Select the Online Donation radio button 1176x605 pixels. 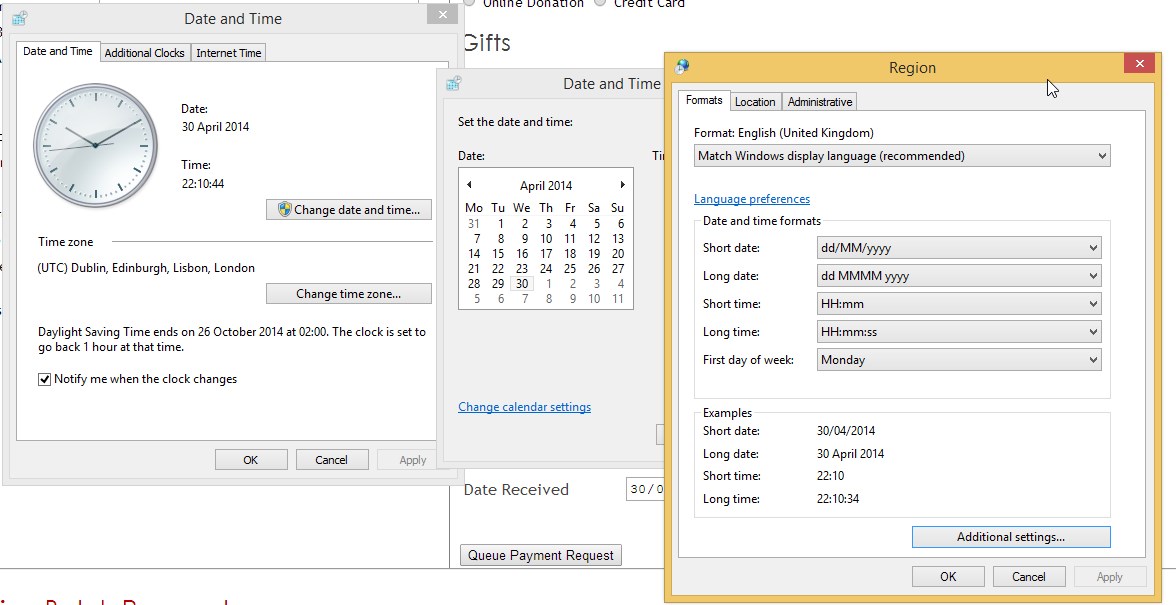tap(470, 3)
